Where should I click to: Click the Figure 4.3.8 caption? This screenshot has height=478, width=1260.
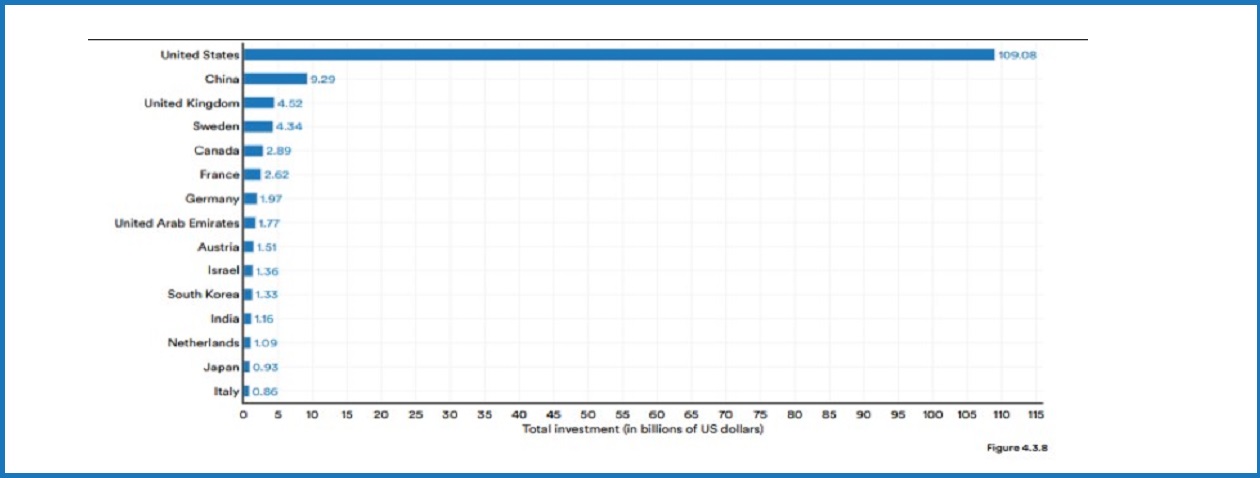(x=1016, y=447)
